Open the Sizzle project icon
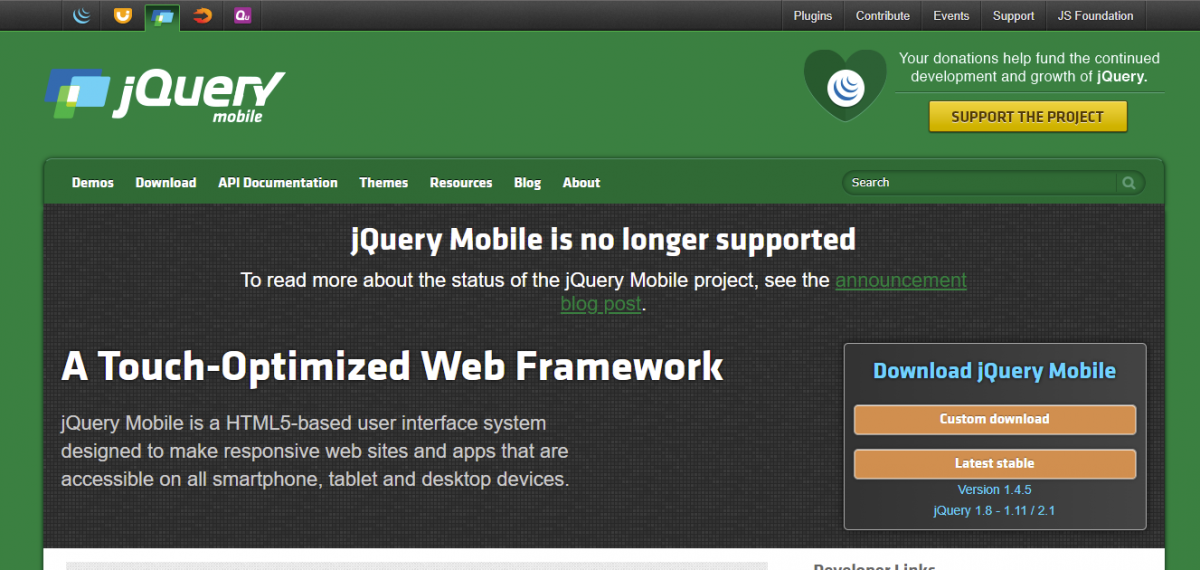The height and width of the screenshot is (570, 1200). click(202, 15)
